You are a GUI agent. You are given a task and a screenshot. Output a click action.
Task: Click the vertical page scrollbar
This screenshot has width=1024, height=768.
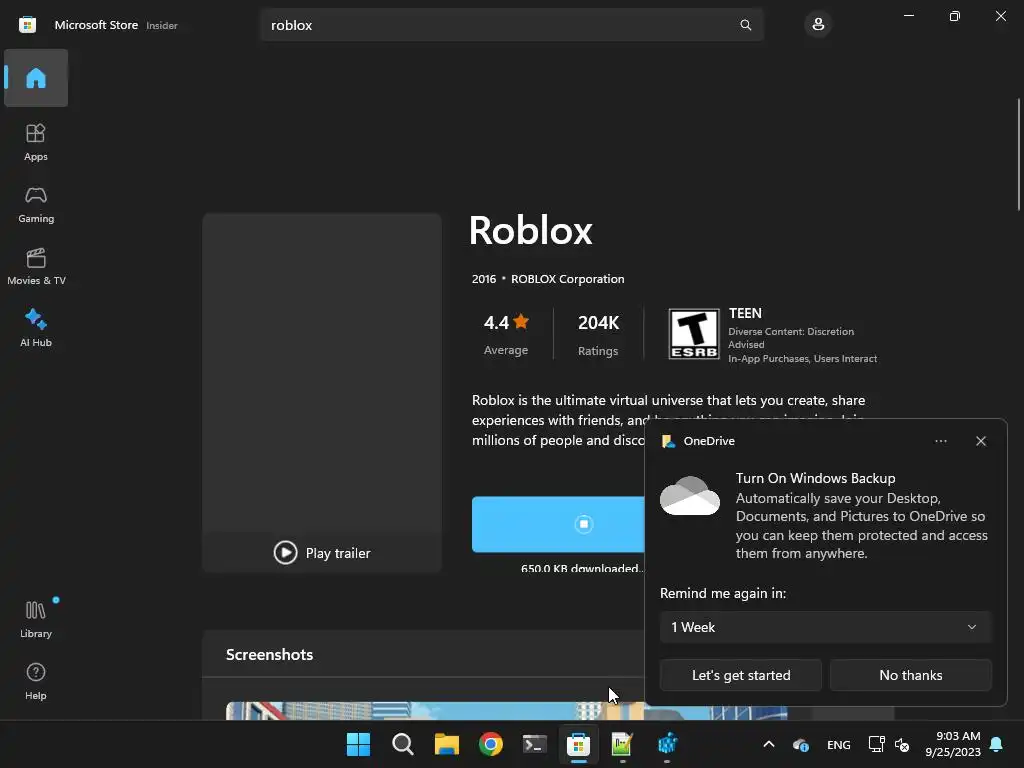pyautogui.click(x=1019, y=154)
